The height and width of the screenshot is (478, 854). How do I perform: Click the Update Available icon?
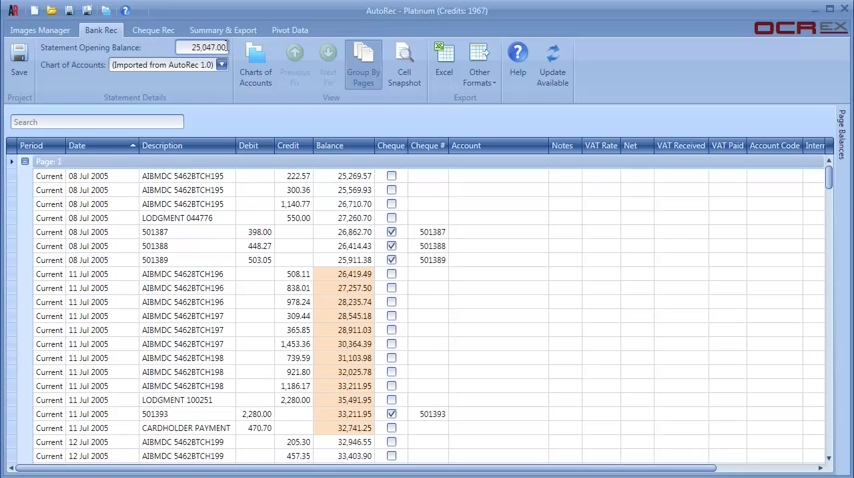(x=552, y=65)
